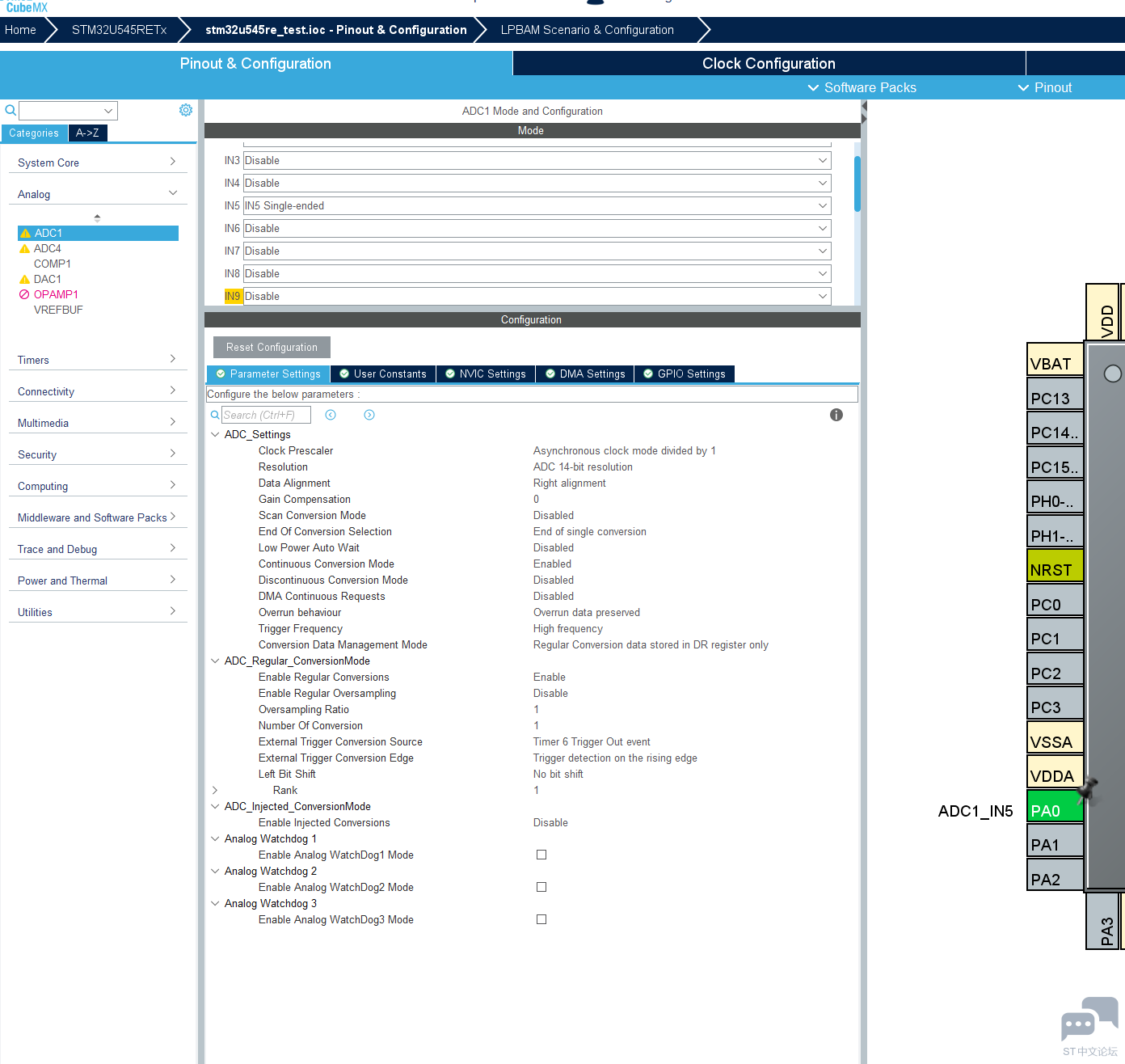
Task: Open the IN6 mode dropdown
Action: click(x=537, y=229)
